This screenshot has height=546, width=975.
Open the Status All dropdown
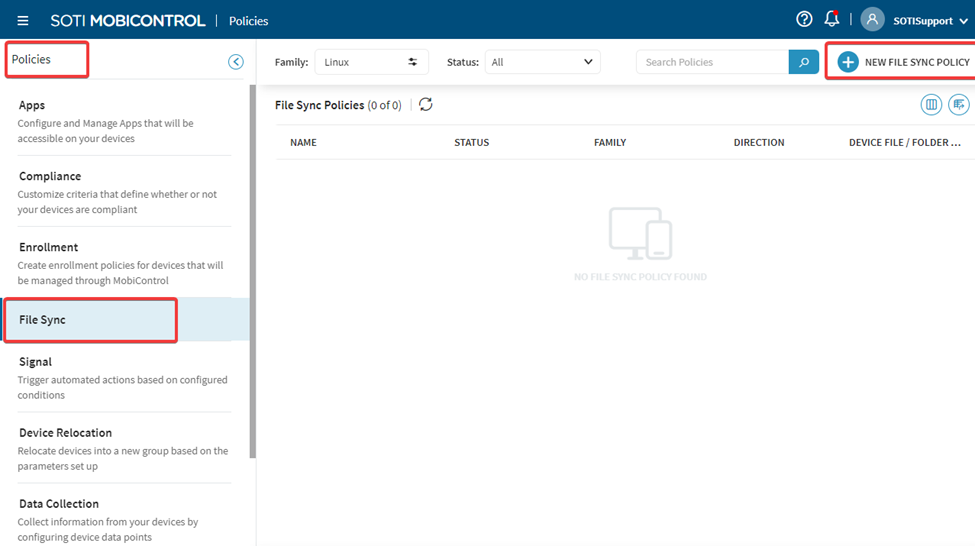click(x=542, y=62)
